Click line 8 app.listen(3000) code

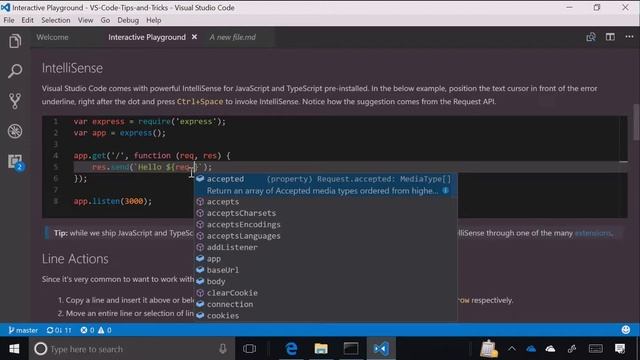(x=113, y=201)
